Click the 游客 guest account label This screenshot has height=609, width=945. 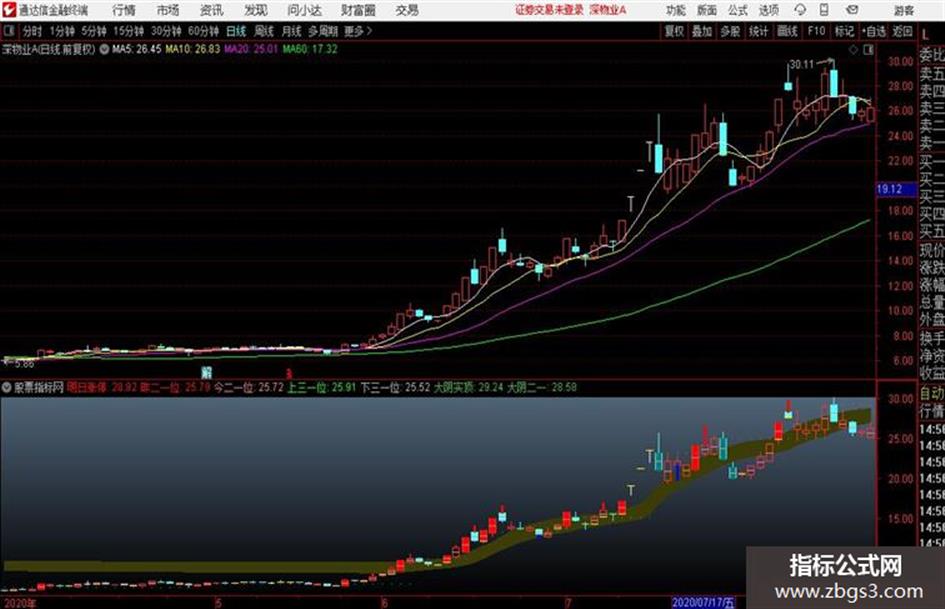pyautogui.click(x=904, y=10)
